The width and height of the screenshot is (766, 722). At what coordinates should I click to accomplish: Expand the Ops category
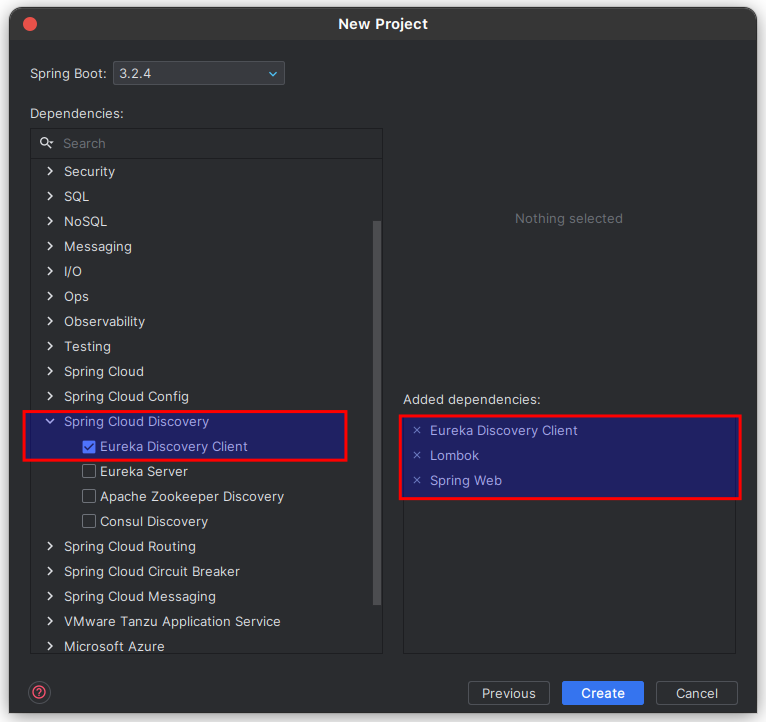click(x=50, y=296)
